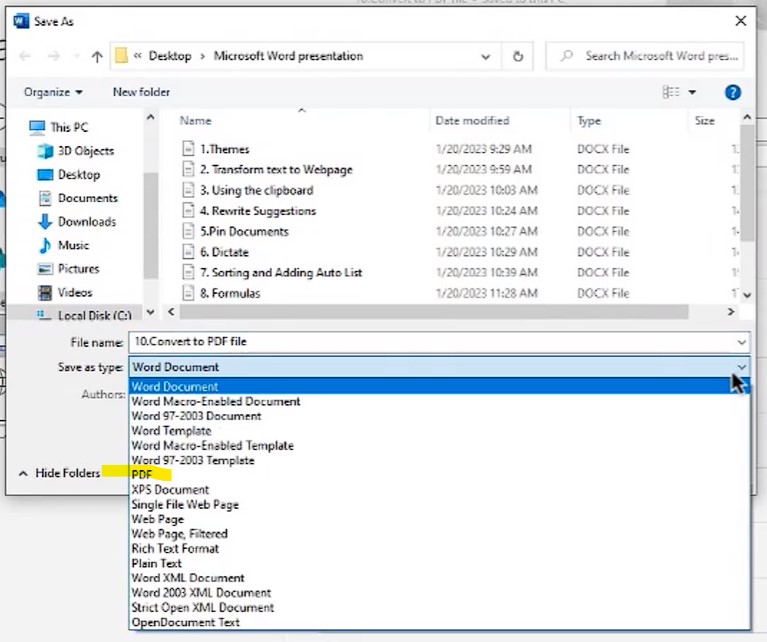
Task: Select Desktop in the address breadcrumb
Action: click(x=170, y=56)
